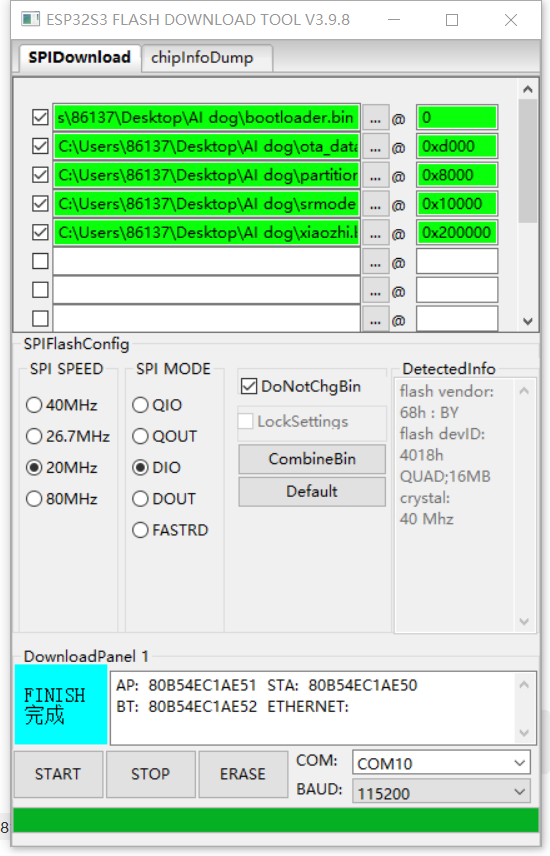The image size is (550, 856).
Task: Select 26.7MHz SPI speed
Action: (34, 436)
